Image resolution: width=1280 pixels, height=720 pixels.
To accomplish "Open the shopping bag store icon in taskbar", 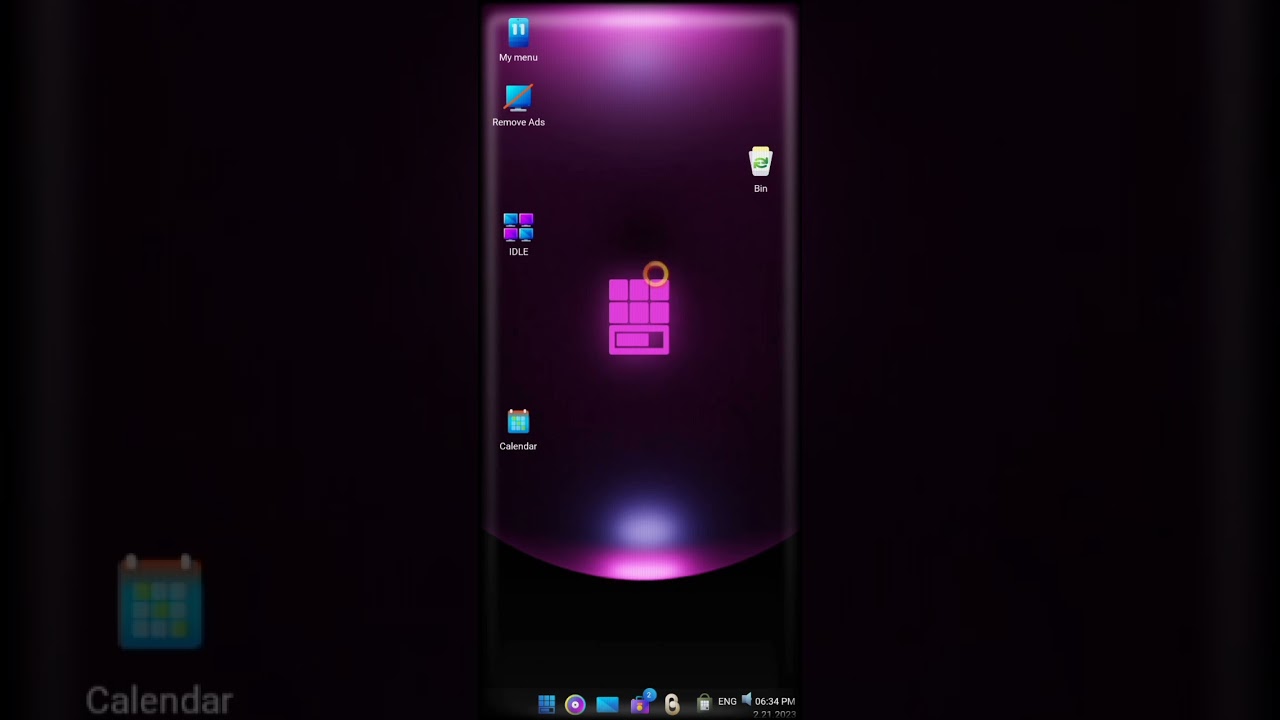I will tap(704, 704).
